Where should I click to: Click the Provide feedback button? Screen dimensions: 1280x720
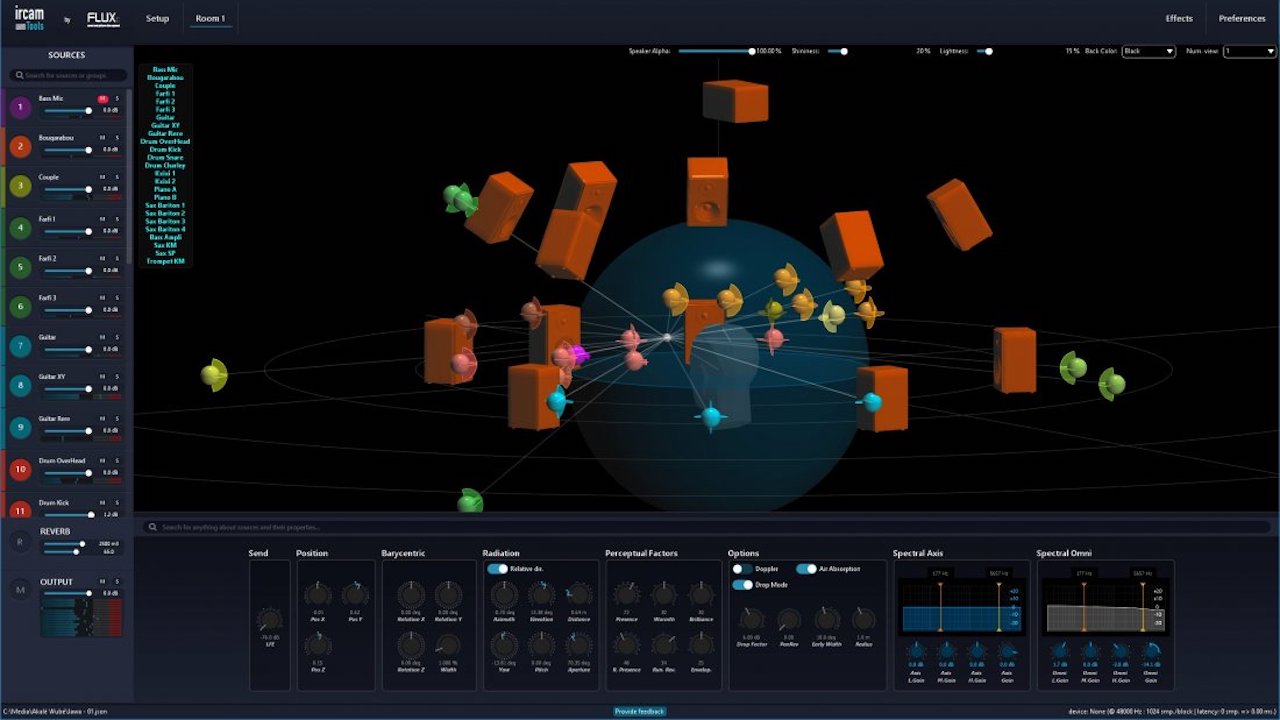click(x=640, y=711)
